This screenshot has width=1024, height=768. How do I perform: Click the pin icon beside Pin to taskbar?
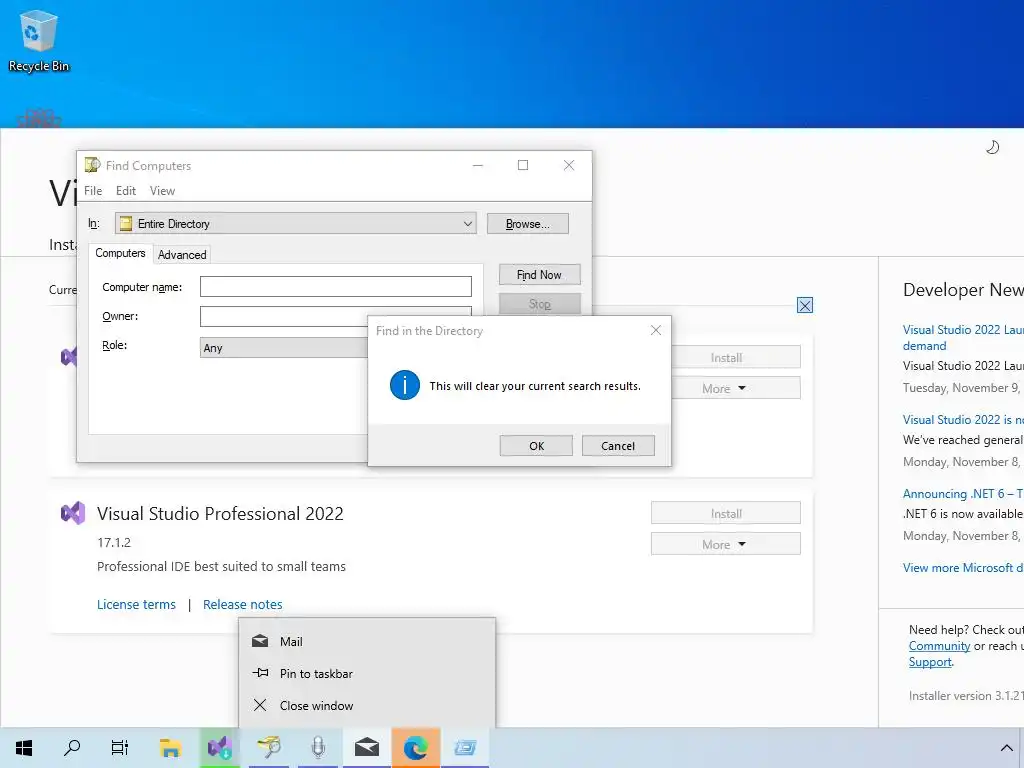260,673
